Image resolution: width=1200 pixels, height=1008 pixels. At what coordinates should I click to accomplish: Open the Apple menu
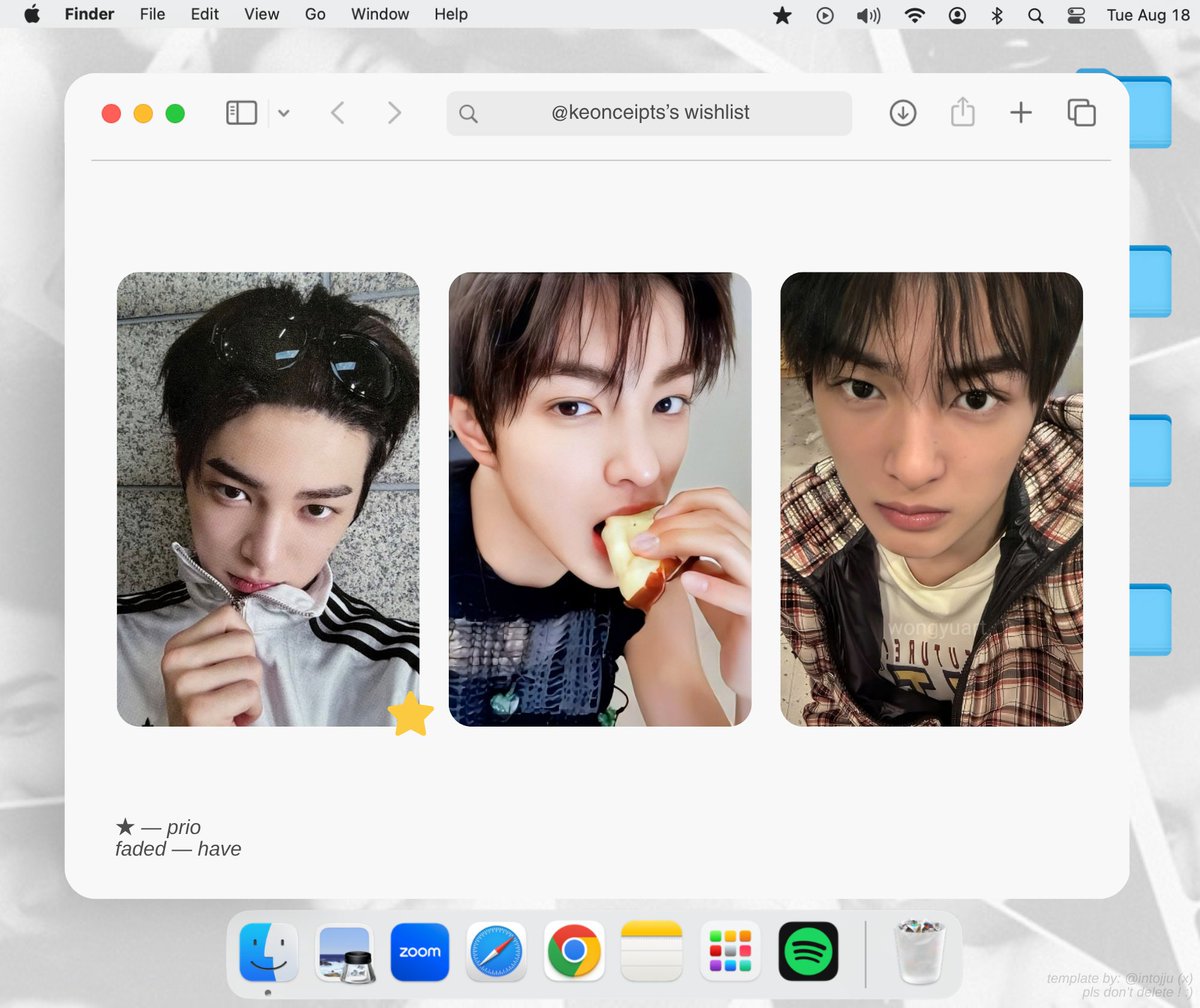click(32, 14)
